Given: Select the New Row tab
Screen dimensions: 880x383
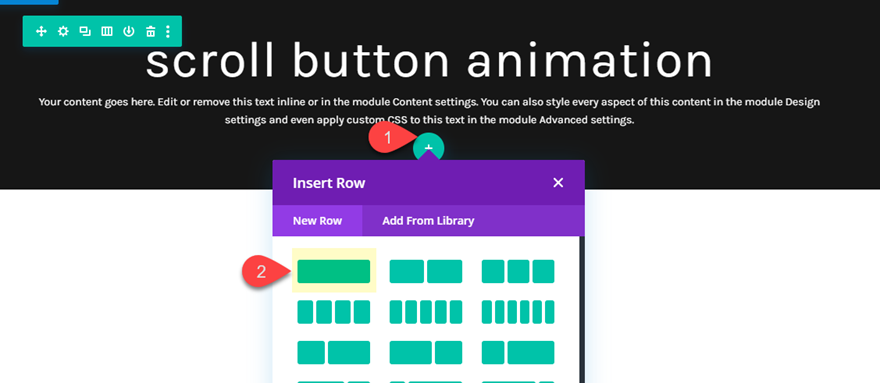Looking at the screenshot, I should click(317, 221).
